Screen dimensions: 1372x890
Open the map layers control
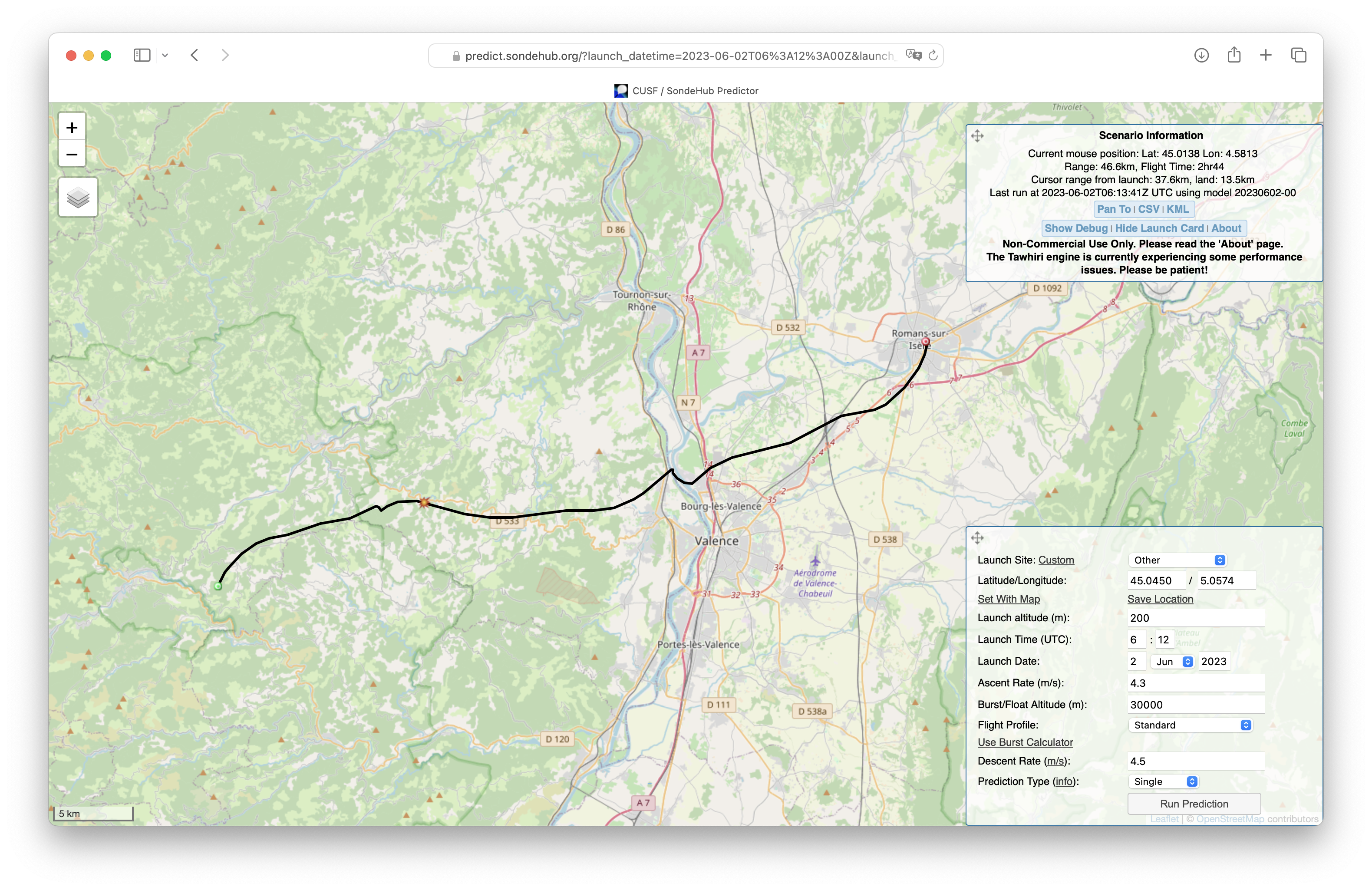[x=78, y=198]
